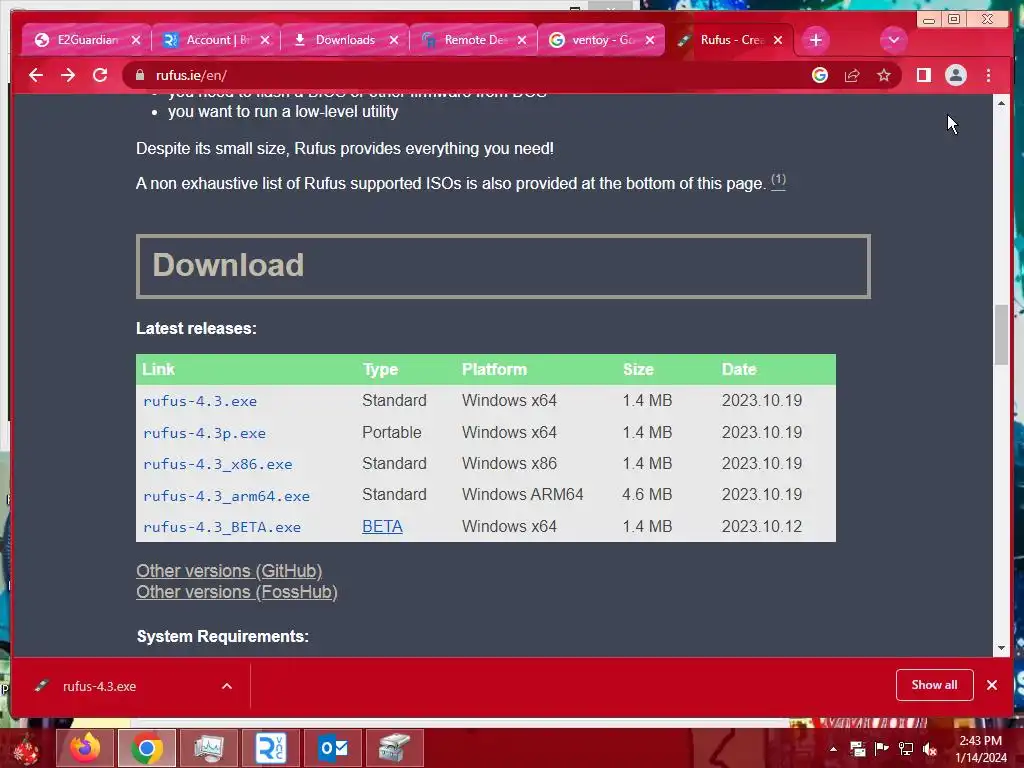The height and width of the screenshot is (768, 1024).
Task: Go forward to the next page
Action: point(68,76)
